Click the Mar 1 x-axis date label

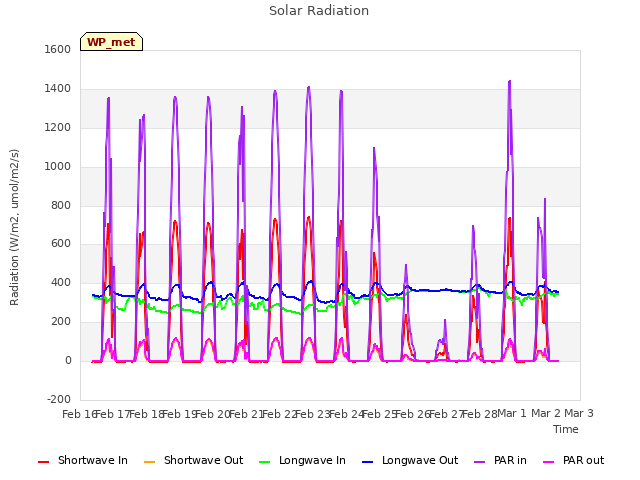512,413
